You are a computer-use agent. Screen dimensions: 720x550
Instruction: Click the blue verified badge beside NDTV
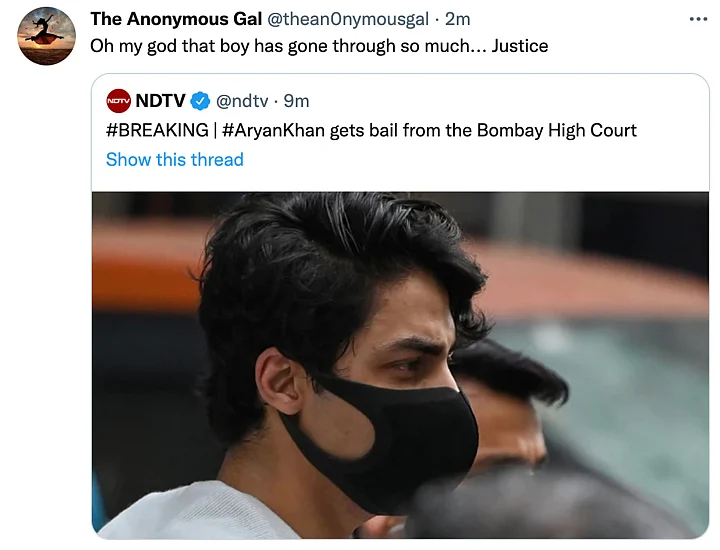point(200,101)
